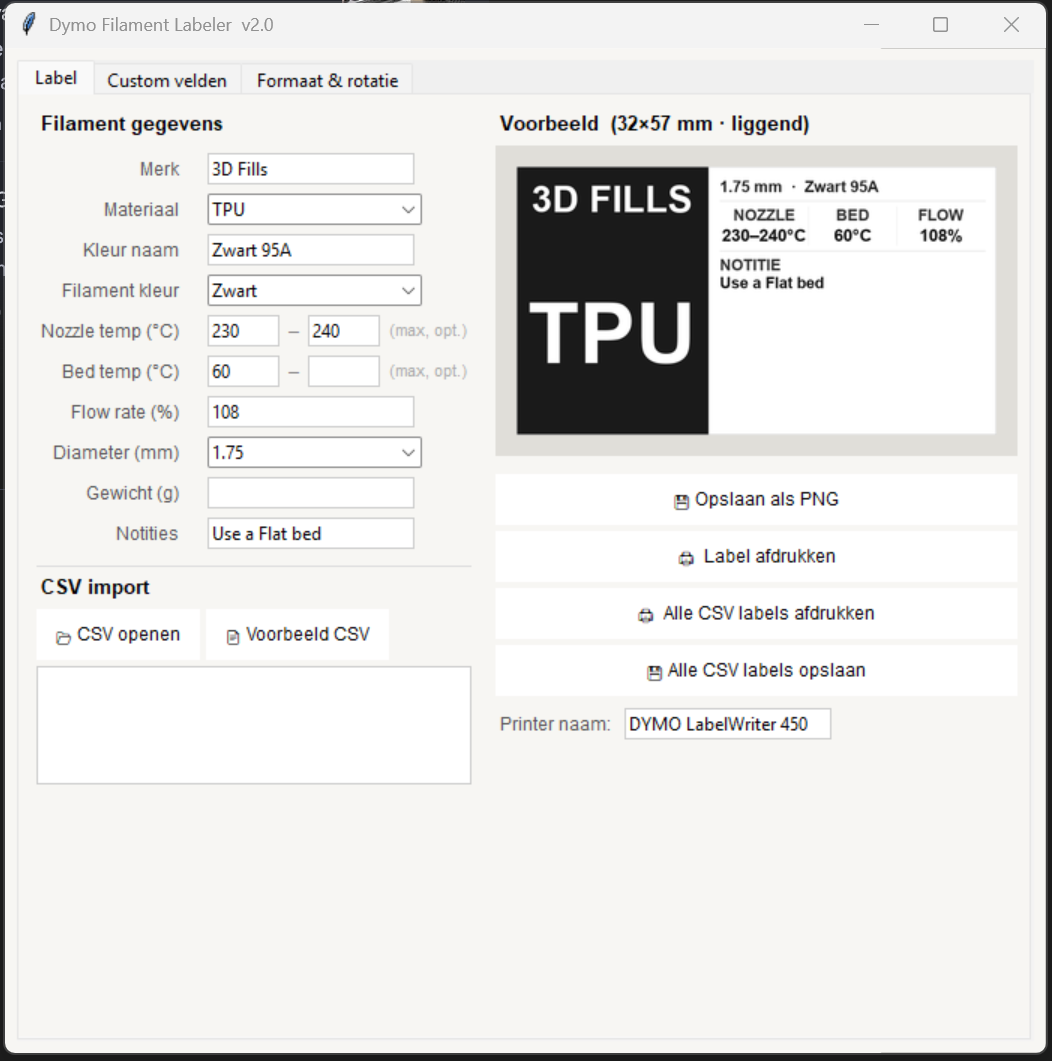Minimize the Dymo Filament Labeler window
This screenshot has height=1061, width=1052.
[x=871, y=25]
